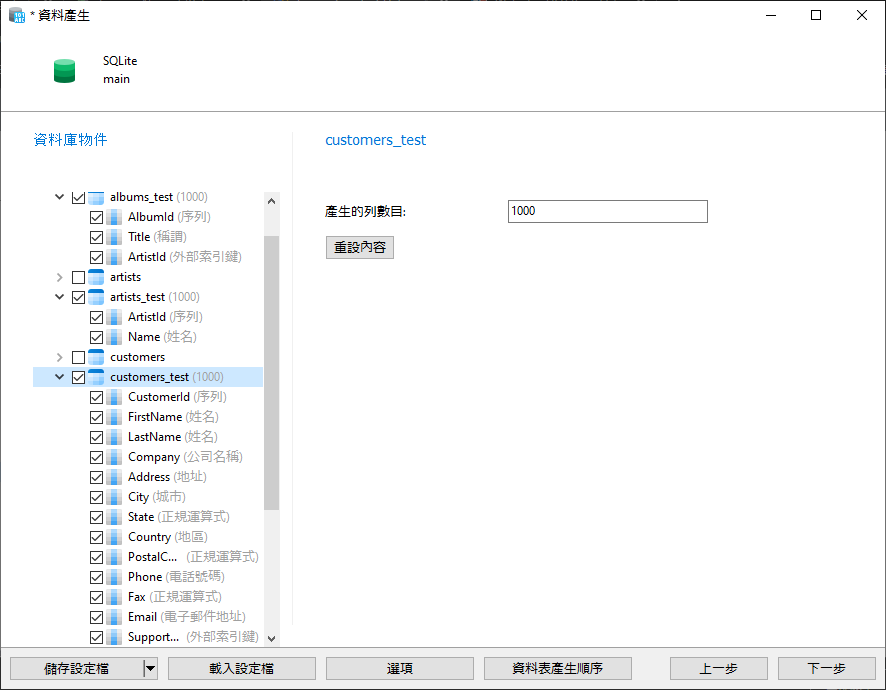
Task: Select the AlbumId column icon
Action: coord(115,217)
